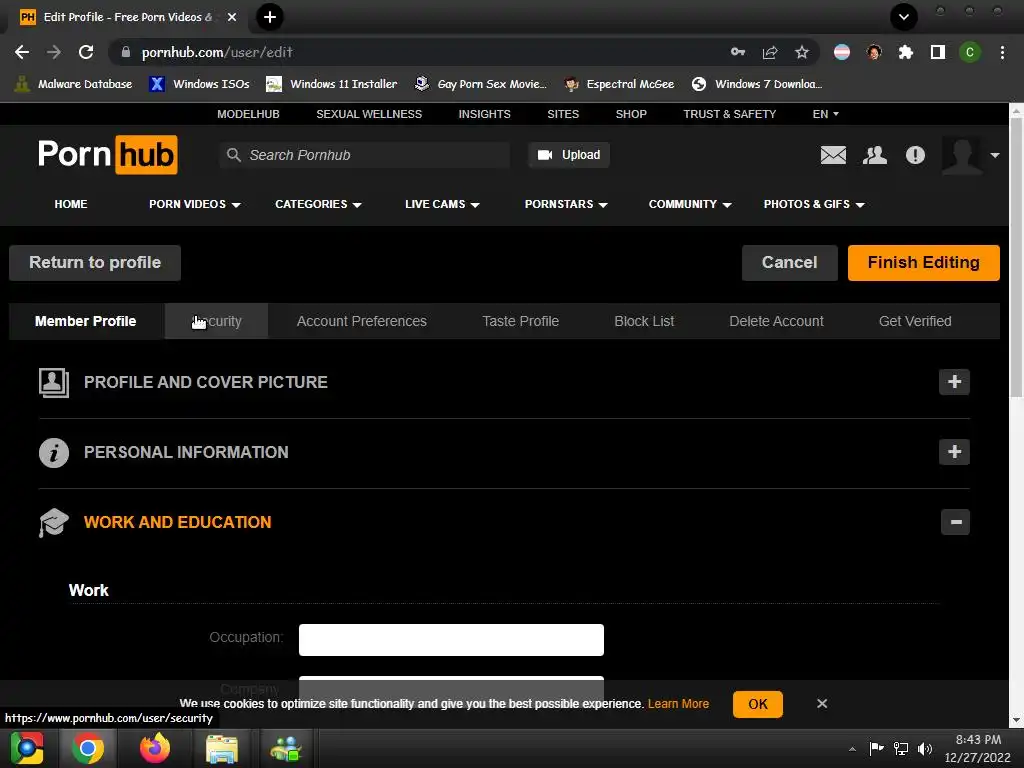Image resolution: width=1024 pixels, height=768 pixels.
Task: Open the tab search chevron
Action: [x=904, y=17]
